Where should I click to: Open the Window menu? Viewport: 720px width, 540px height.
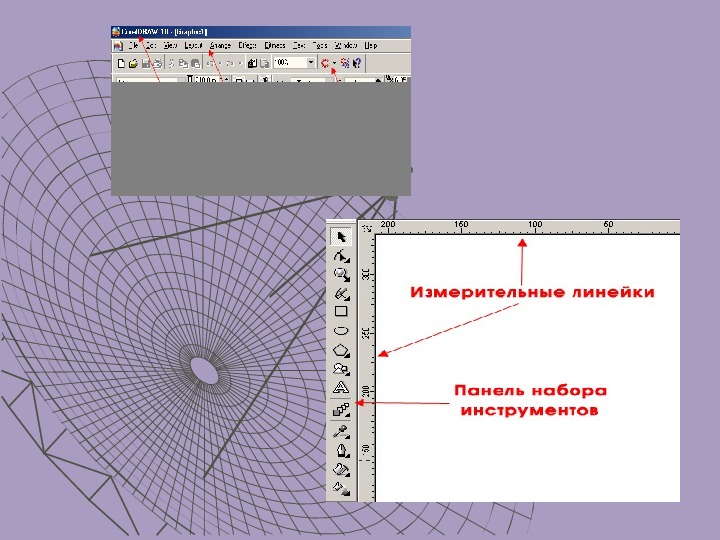(x=346, y=45)
